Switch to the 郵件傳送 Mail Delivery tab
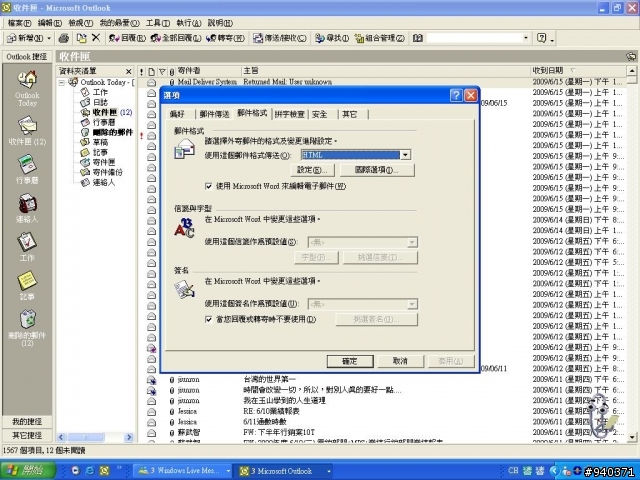The width and height of the screenshot is (640, 480). 215,114
